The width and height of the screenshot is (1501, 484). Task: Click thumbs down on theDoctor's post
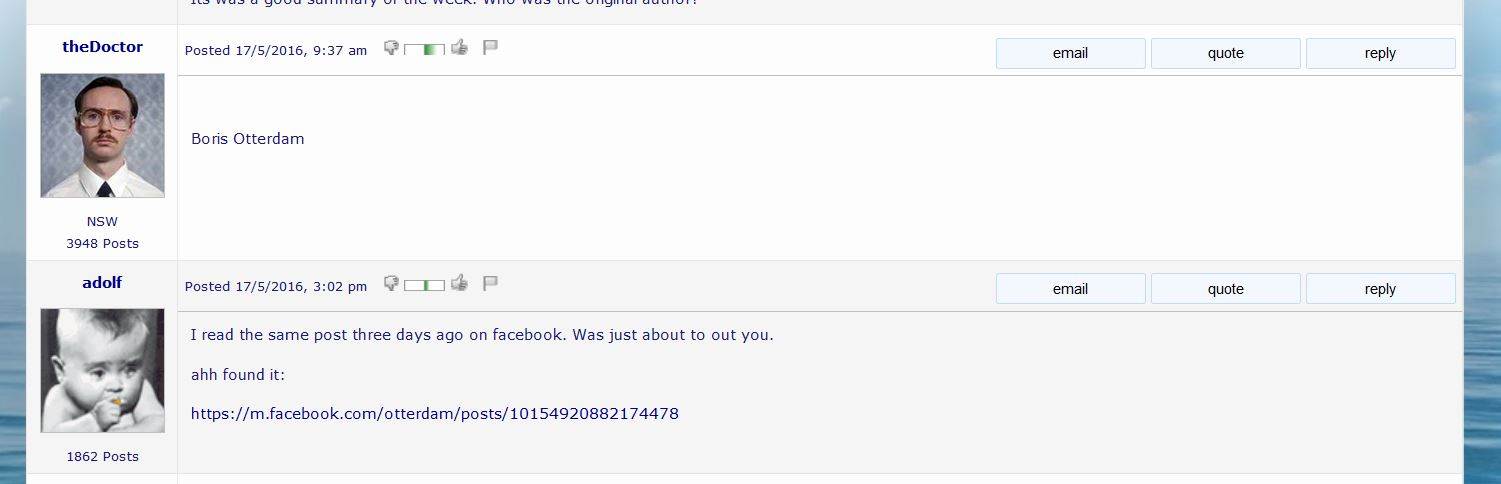point(391,47)
